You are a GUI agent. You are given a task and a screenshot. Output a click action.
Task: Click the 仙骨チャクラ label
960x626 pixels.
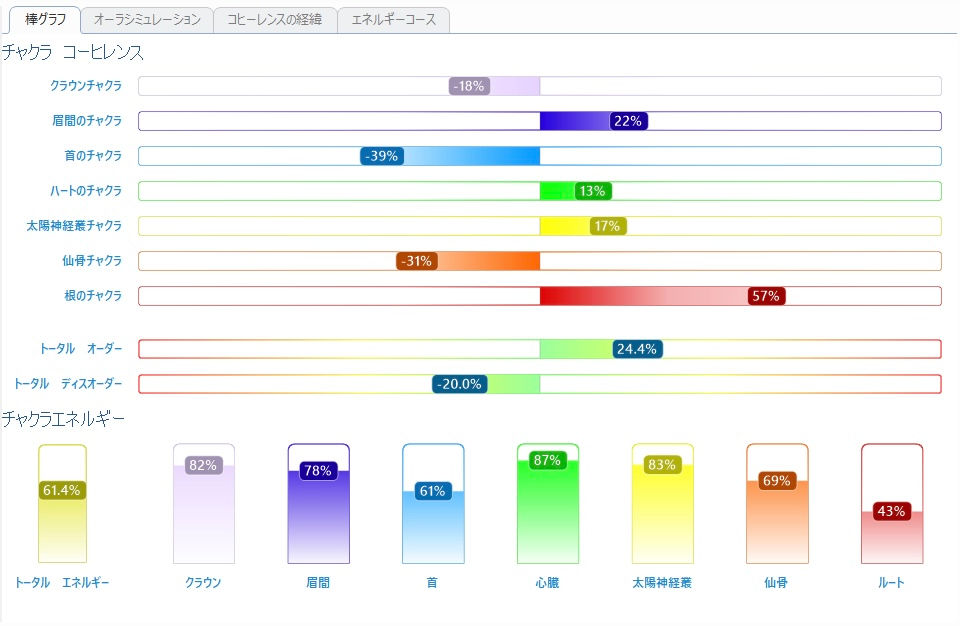click(x=92, y=260)
